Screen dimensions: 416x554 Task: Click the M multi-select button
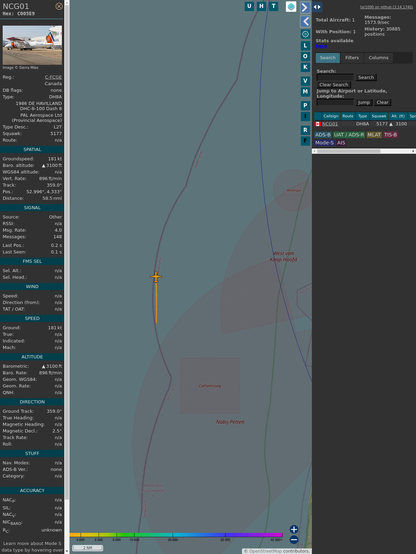(305, 92)
